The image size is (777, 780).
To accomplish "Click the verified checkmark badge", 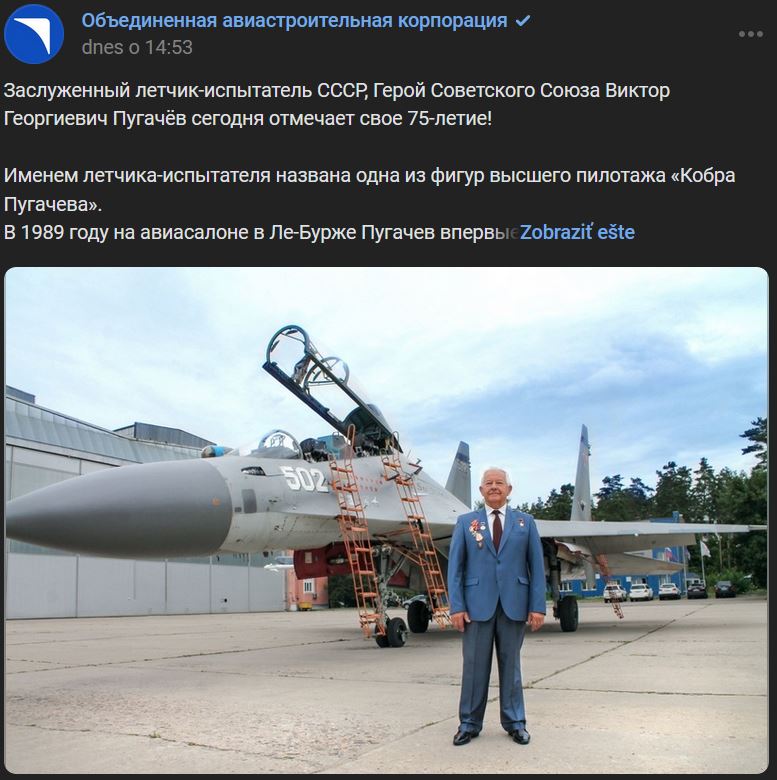I will click(522, 21).
